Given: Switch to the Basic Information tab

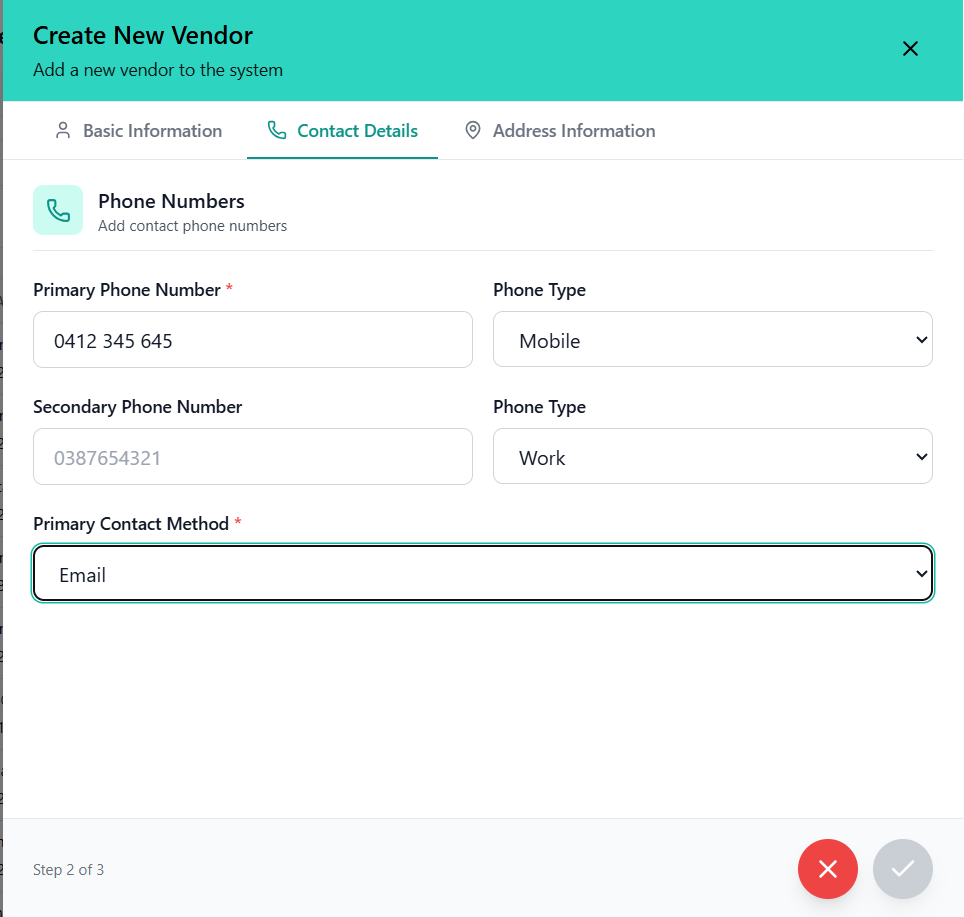Looking at the screenshot, I should coord(137,130).
